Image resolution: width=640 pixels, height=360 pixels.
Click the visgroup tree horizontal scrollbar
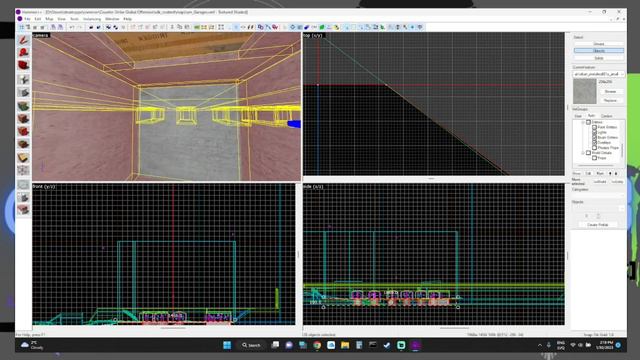click(596, 165)
